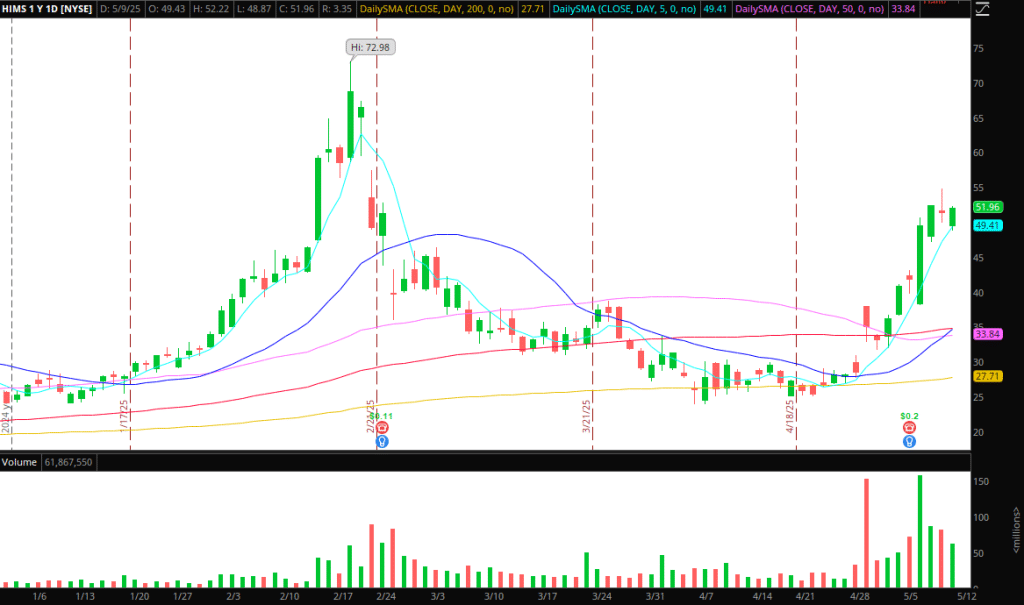Viewport: 1024px width, 605px height.
Task: Select the DailySMA 200 study label
Action: [437, 9]
